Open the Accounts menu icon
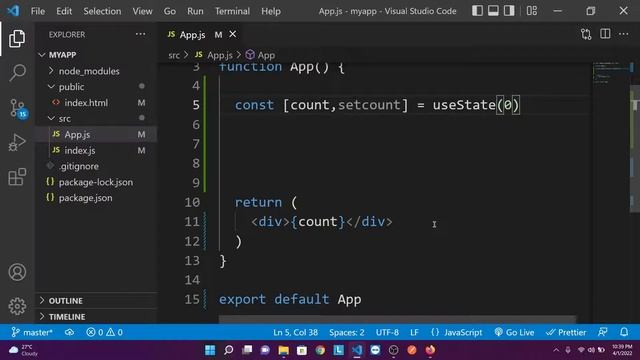The width and height of the screenshot is (640, 360). (x=17, y=272)
